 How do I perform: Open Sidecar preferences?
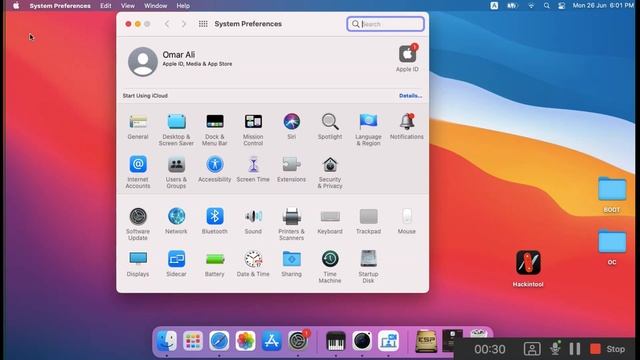[x=176, y=264]
